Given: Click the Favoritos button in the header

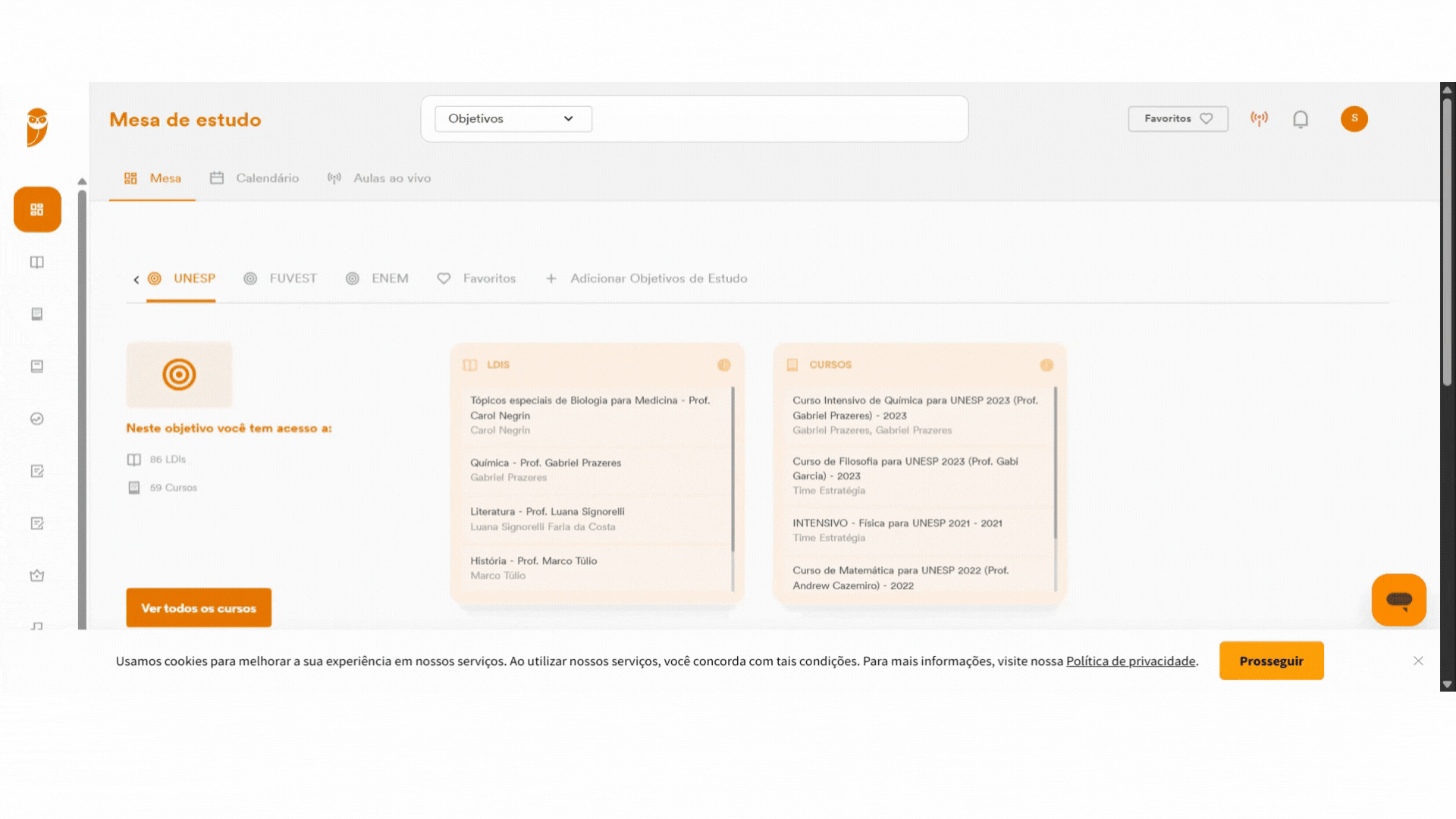Looking at the screenshot, I should pyautogui.click(x=1178, y=118).
